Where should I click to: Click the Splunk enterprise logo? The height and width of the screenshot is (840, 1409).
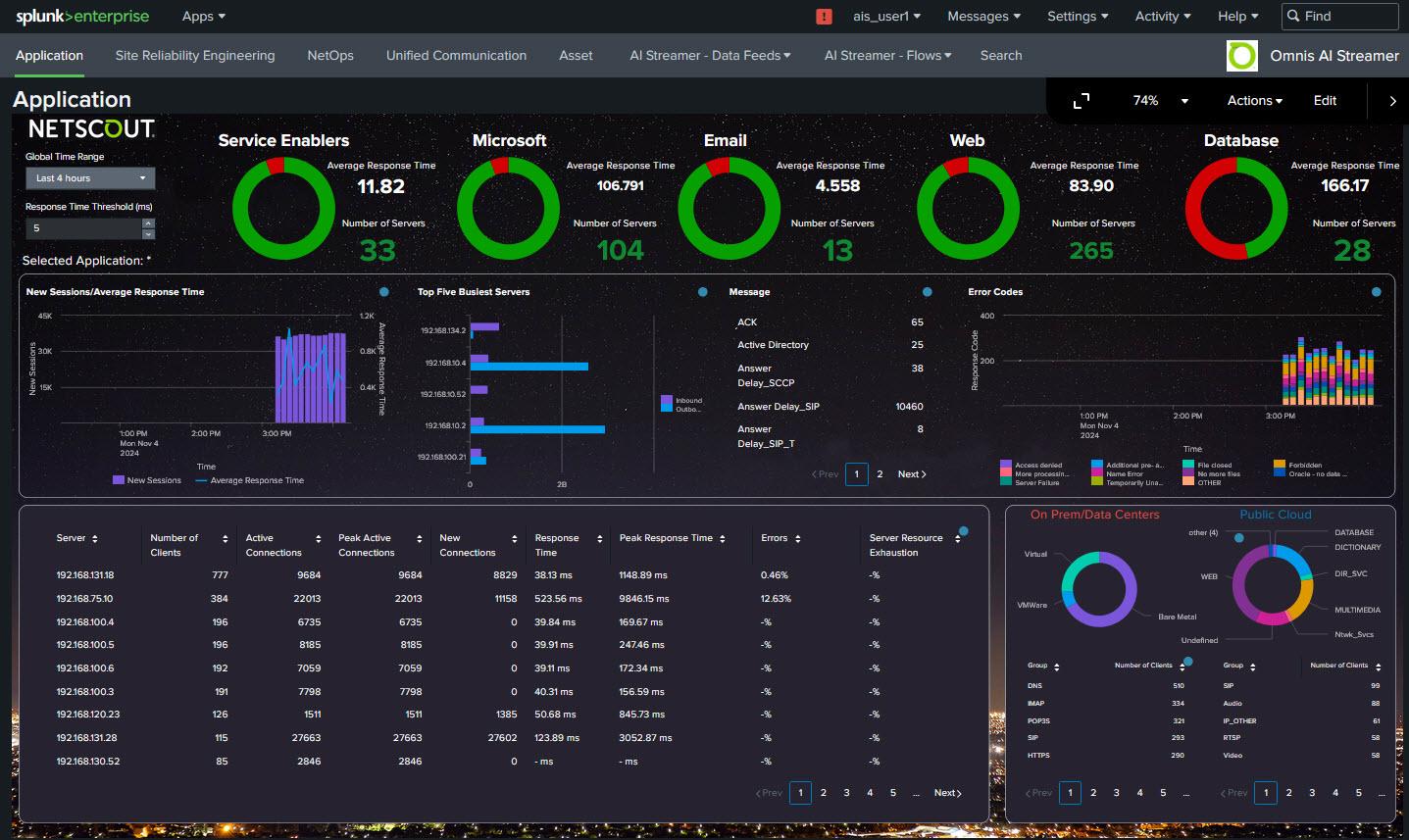(x=82, y=17)
